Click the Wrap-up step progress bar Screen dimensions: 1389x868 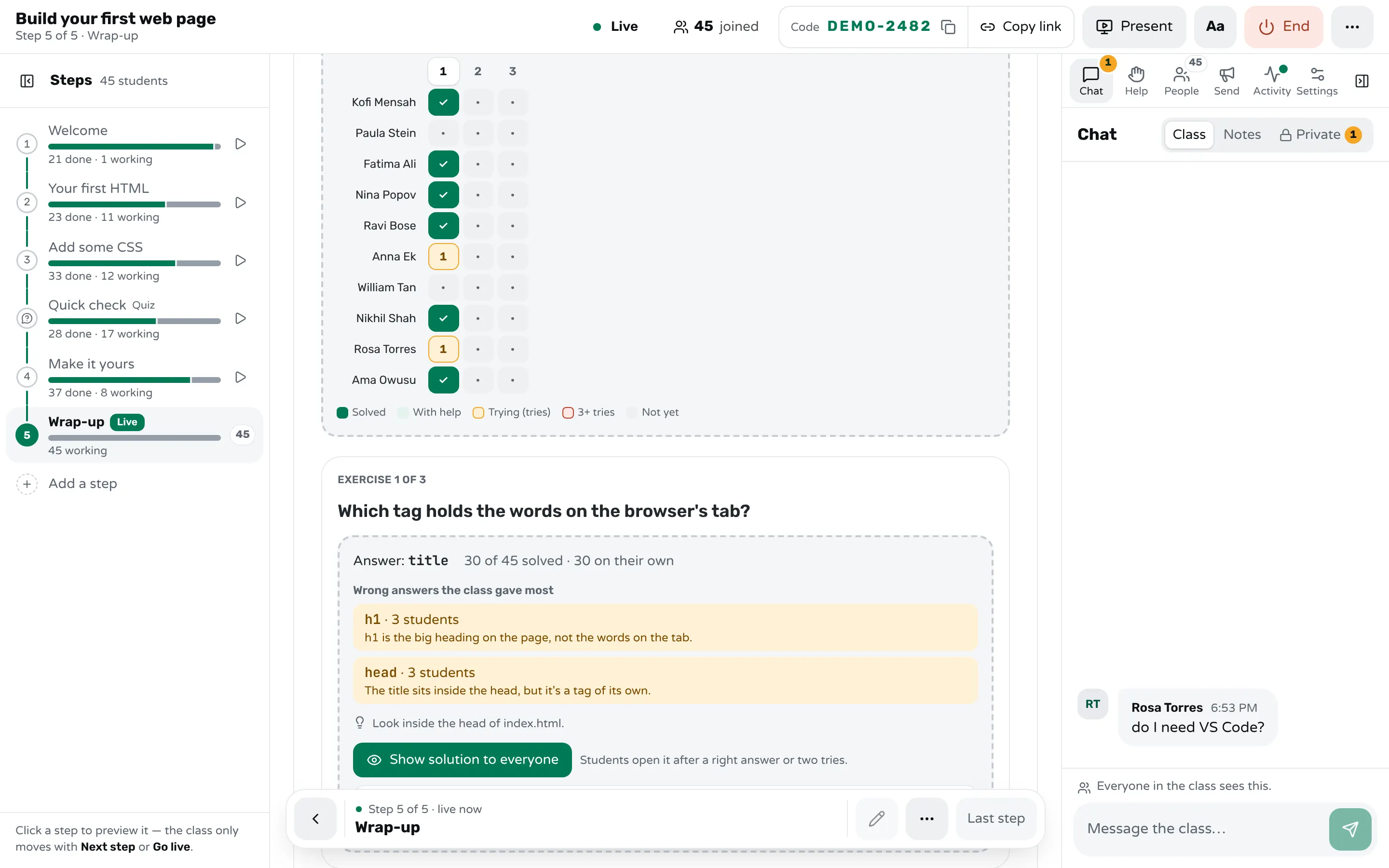(134, 437)
